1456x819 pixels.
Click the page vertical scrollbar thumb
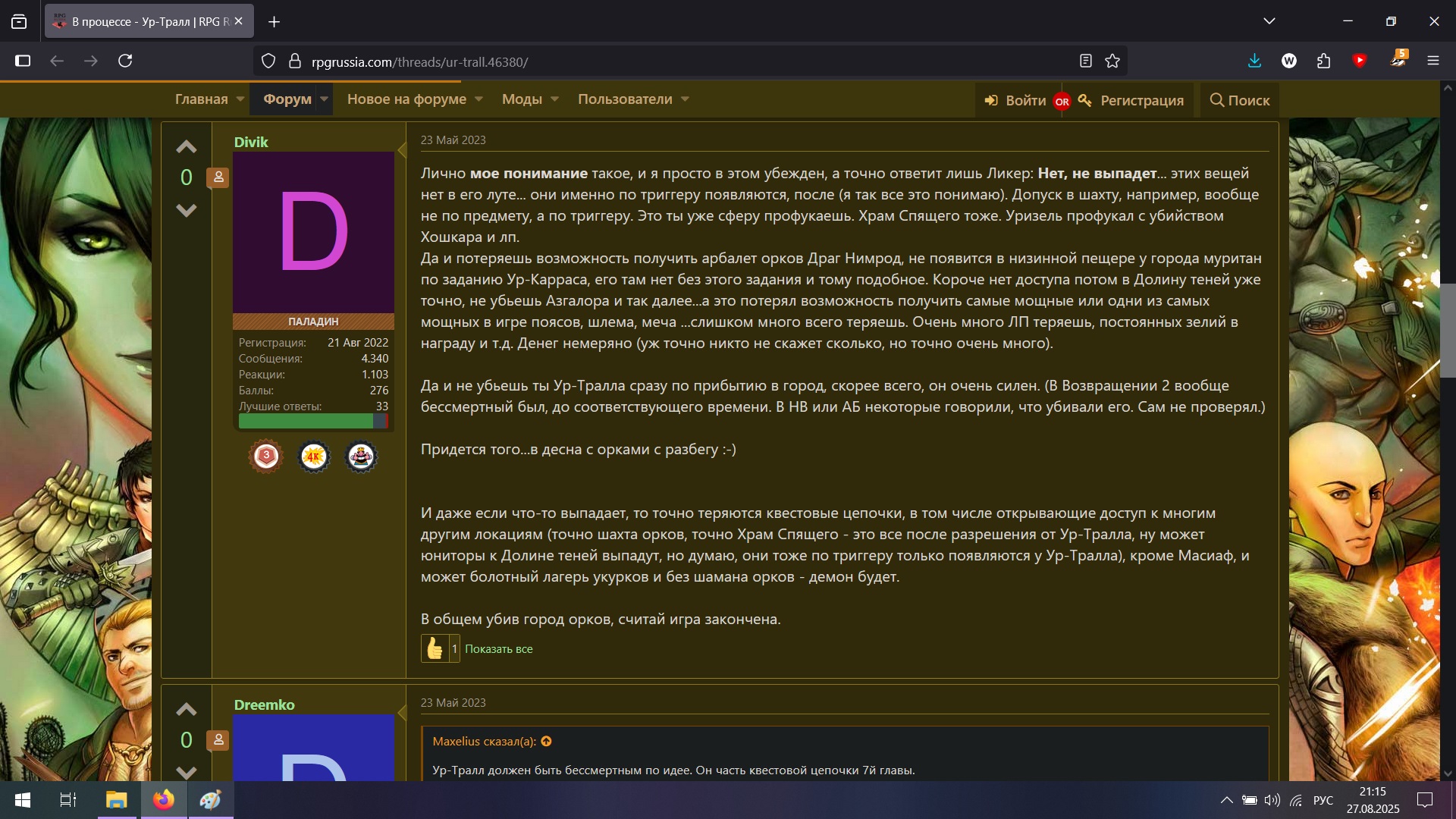point(1448,330)
